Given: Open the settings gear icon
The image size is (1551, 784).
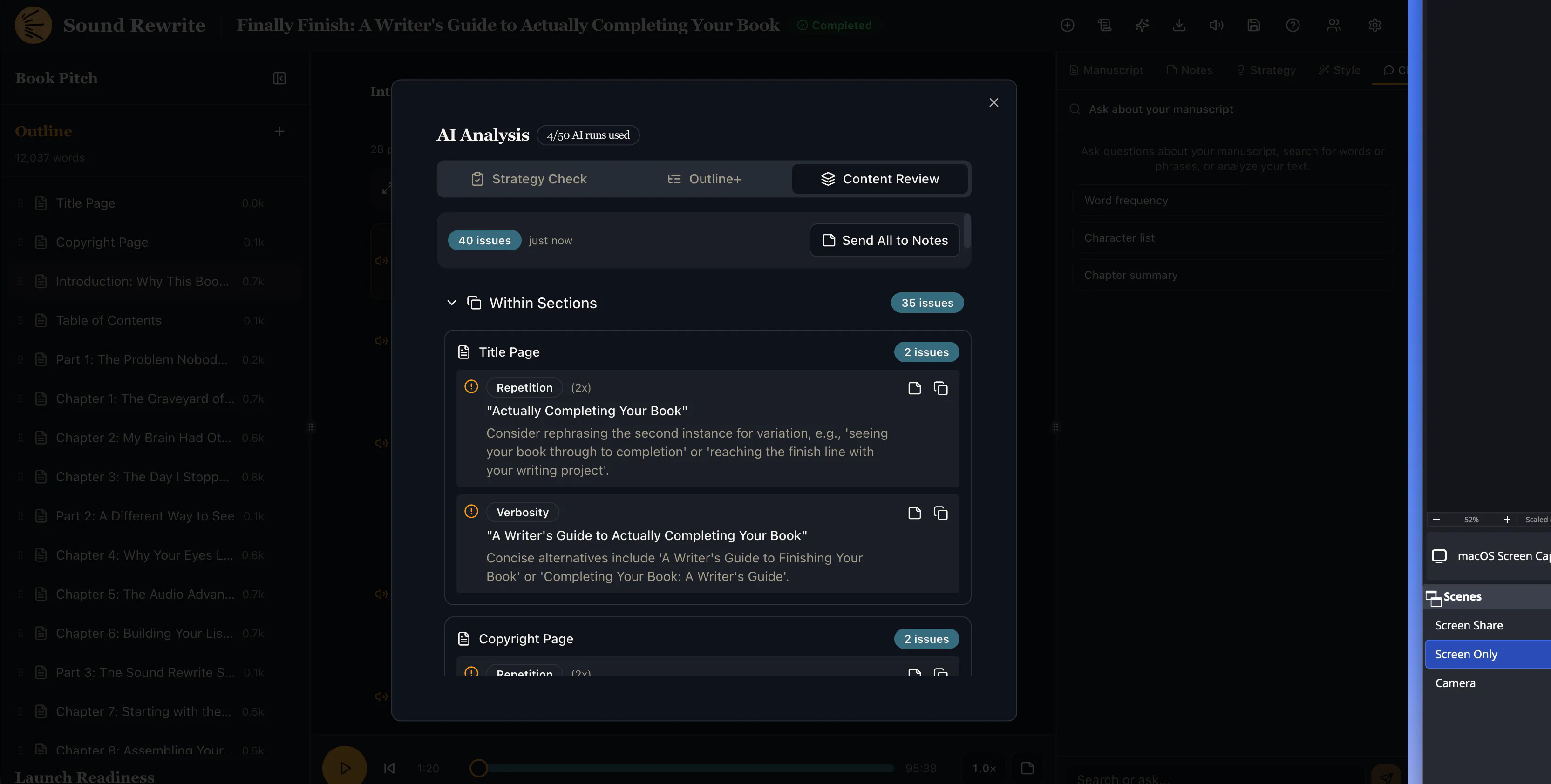Looking at the screenshot, I should 1374,25.
